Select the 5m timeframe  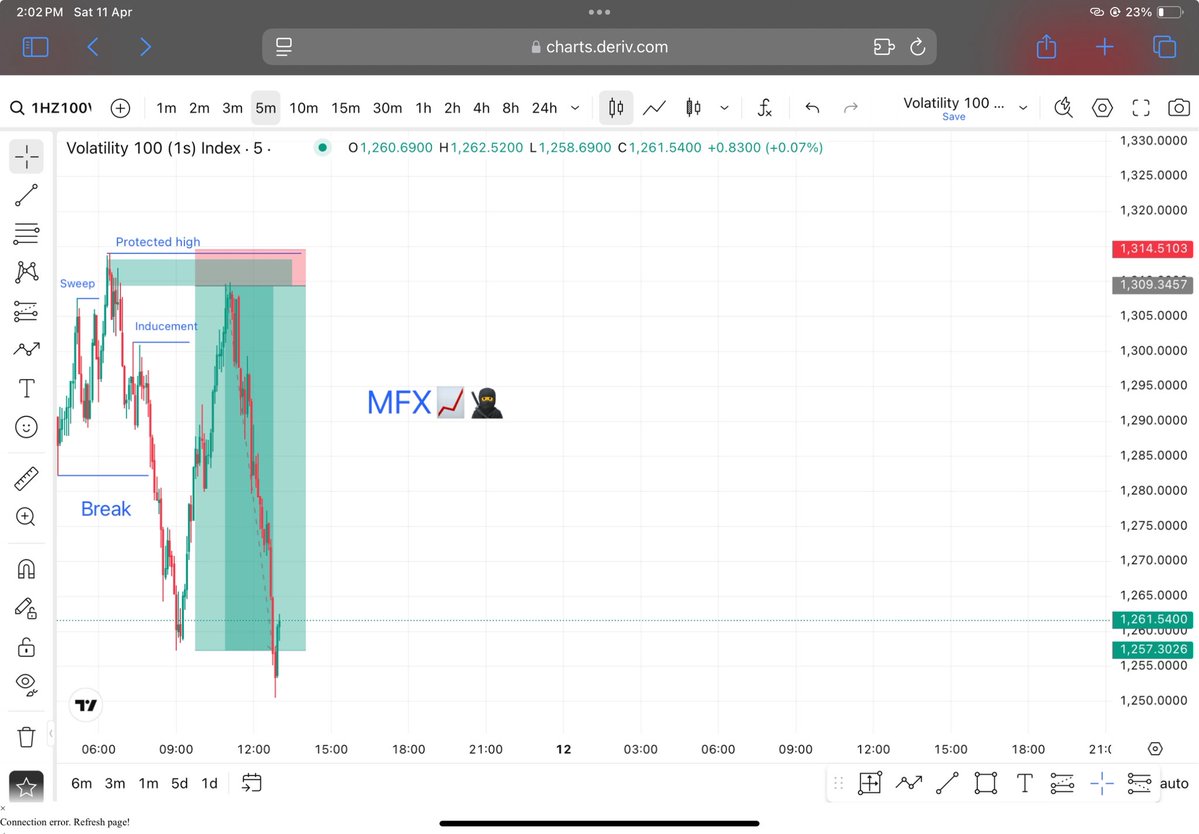tap(265, 108)
